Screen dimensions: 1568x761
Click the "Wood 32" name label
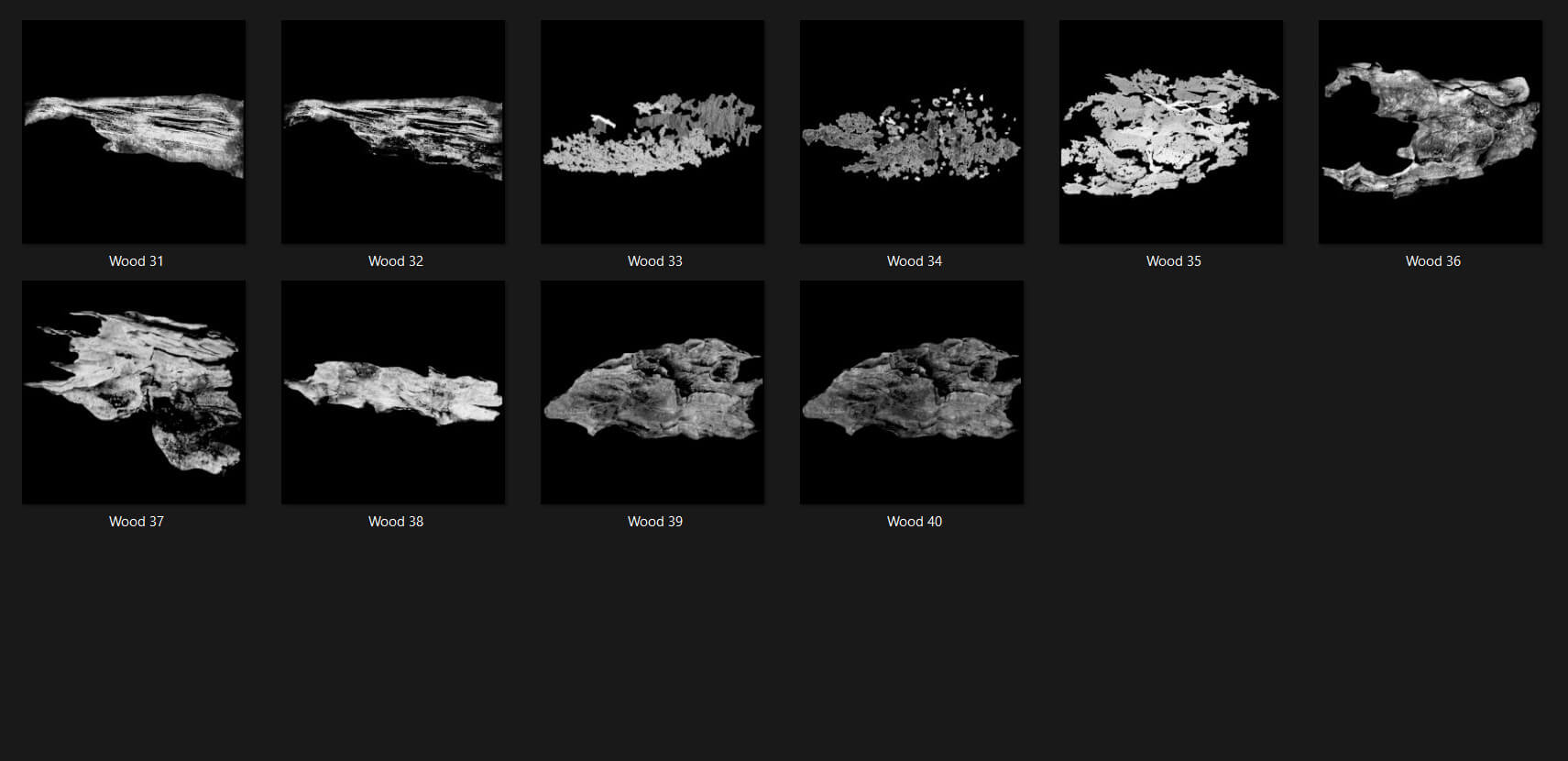396,261
